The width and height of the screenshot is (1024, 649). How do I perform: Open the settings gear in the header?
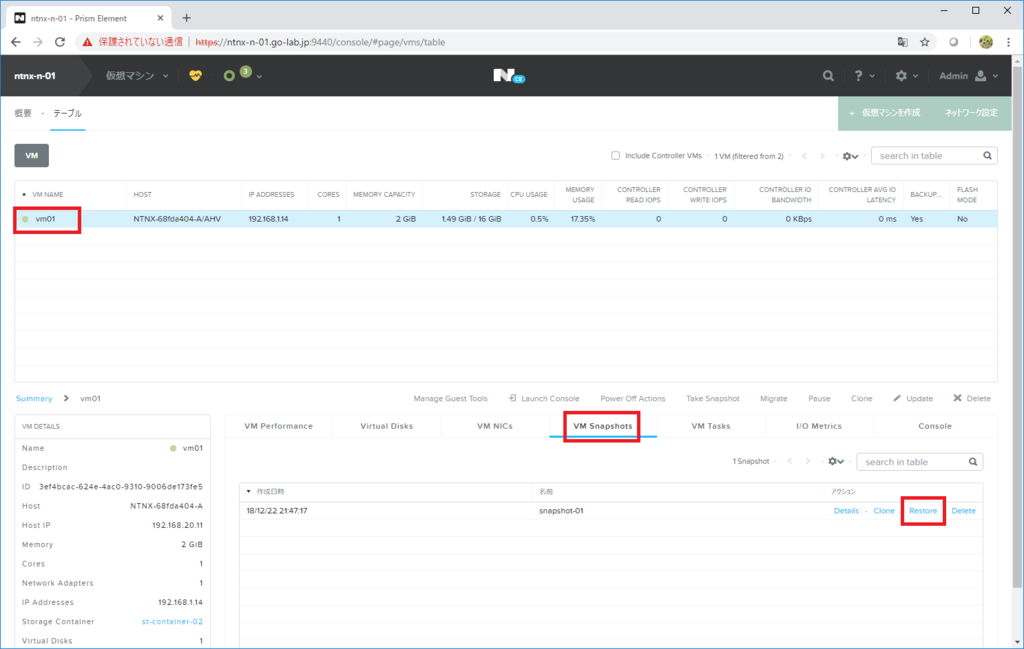903,75
